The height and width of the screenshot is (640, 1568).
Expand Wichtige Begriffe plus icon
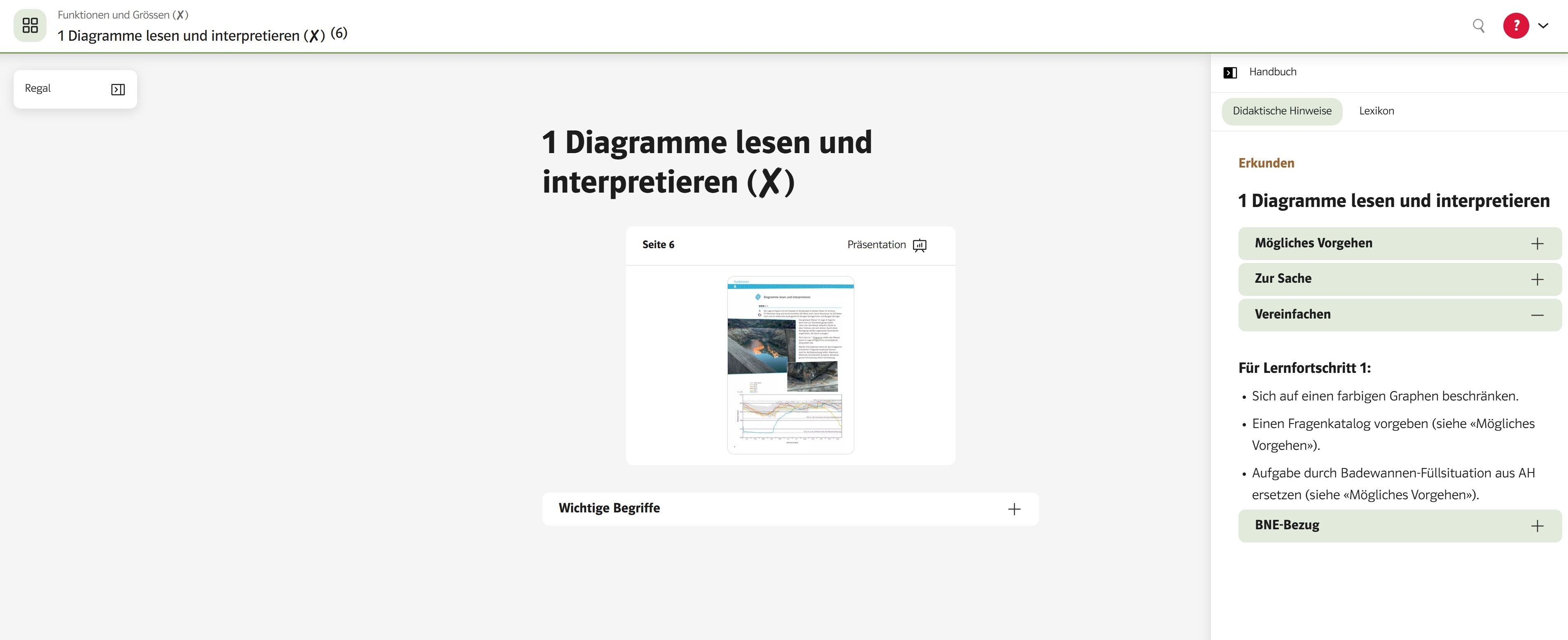click(x=1014, y=509)
